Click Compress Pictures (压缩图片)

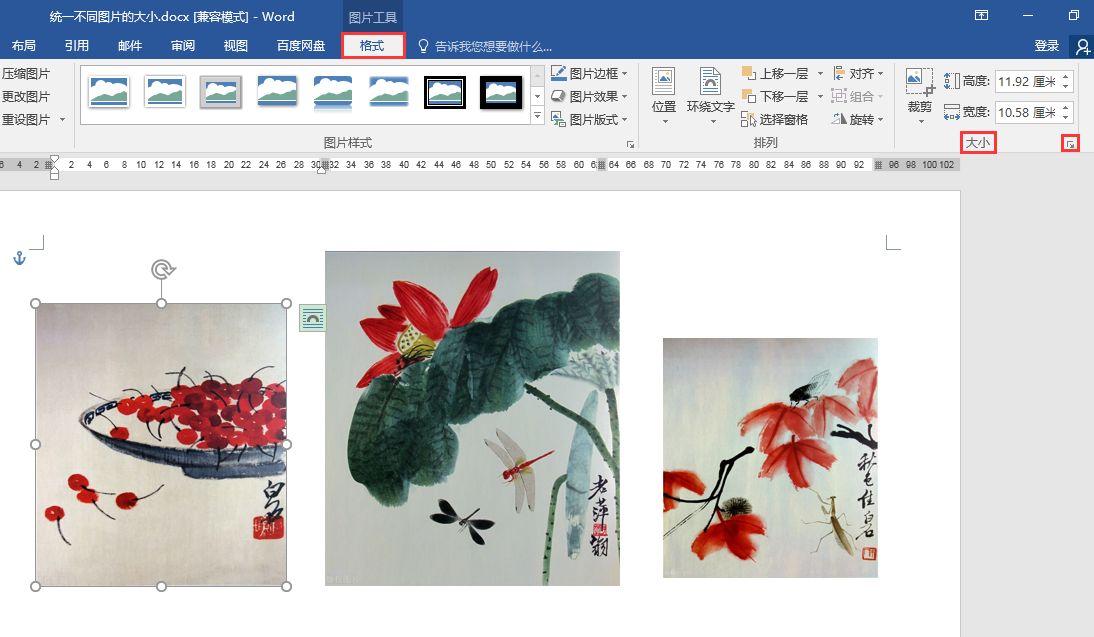(27, 73)
